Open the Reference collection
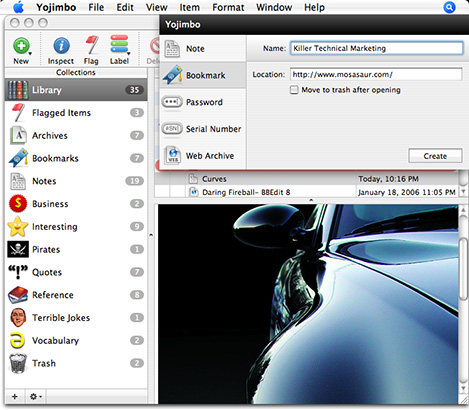This screenshot has height=410, width=469. (x=76, y=295)
